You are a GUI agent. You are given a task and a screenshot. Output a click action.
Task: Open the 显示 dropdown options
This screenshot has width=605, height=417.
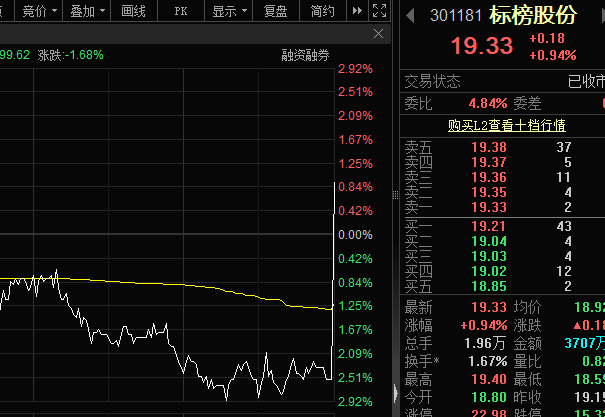click(x=229, y=11)
